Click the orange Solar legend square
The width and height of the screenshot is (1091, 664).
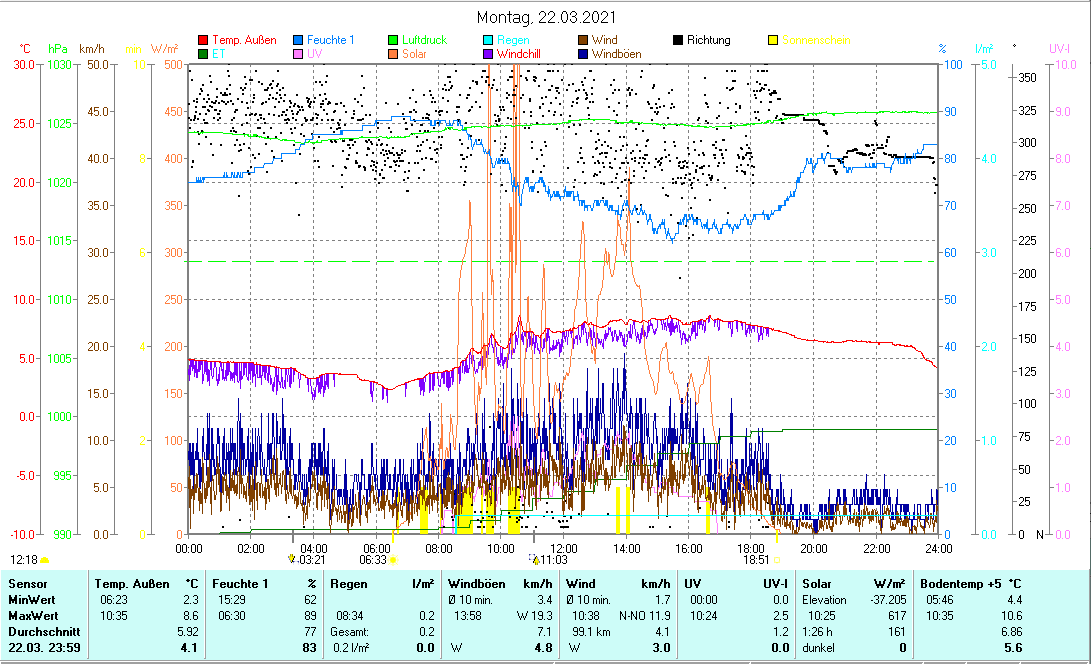393,54
